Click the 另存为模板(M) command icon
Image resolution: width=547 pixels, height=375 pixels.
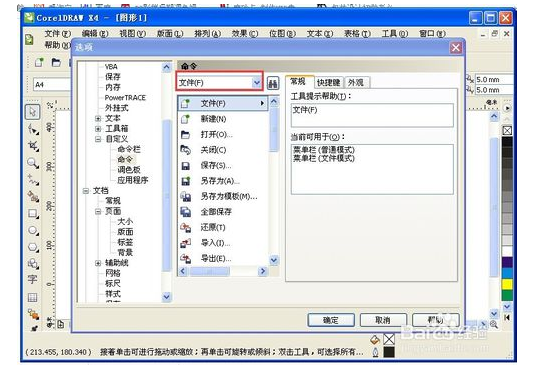(186, 196)
